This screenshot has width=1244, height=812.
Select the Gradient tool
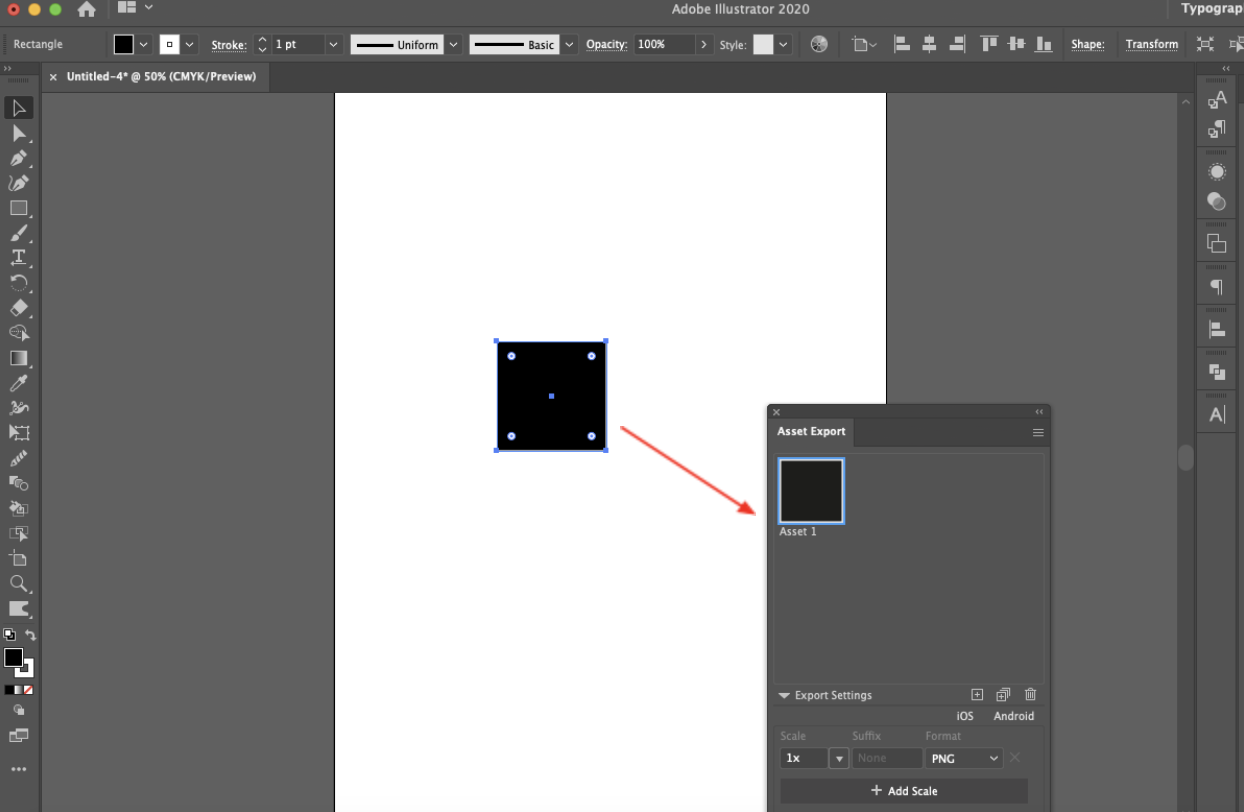pyautogui.click(x=18, y=358)
